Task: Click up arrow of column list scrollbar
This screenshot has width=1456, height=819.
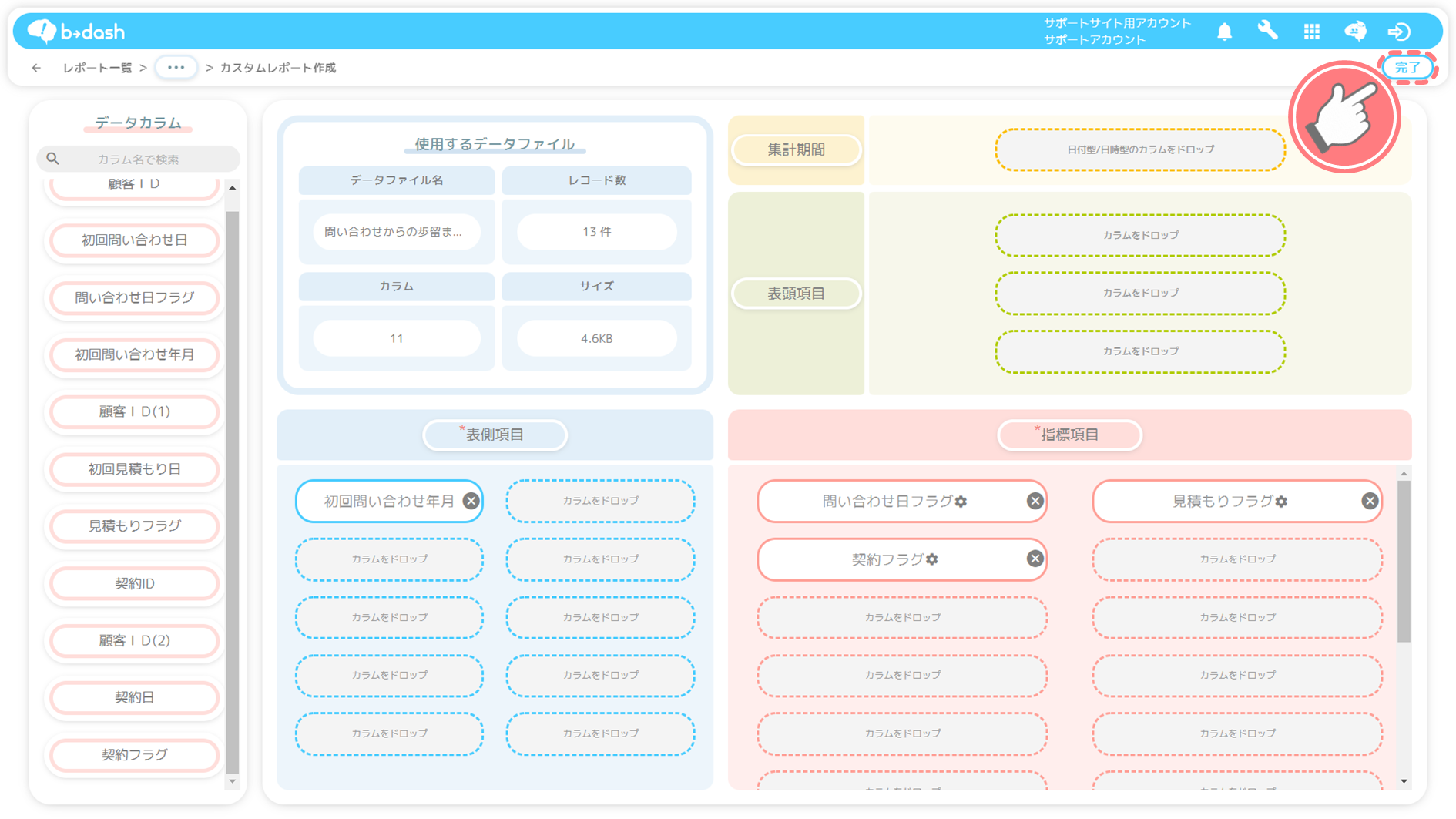Action: 233,187
